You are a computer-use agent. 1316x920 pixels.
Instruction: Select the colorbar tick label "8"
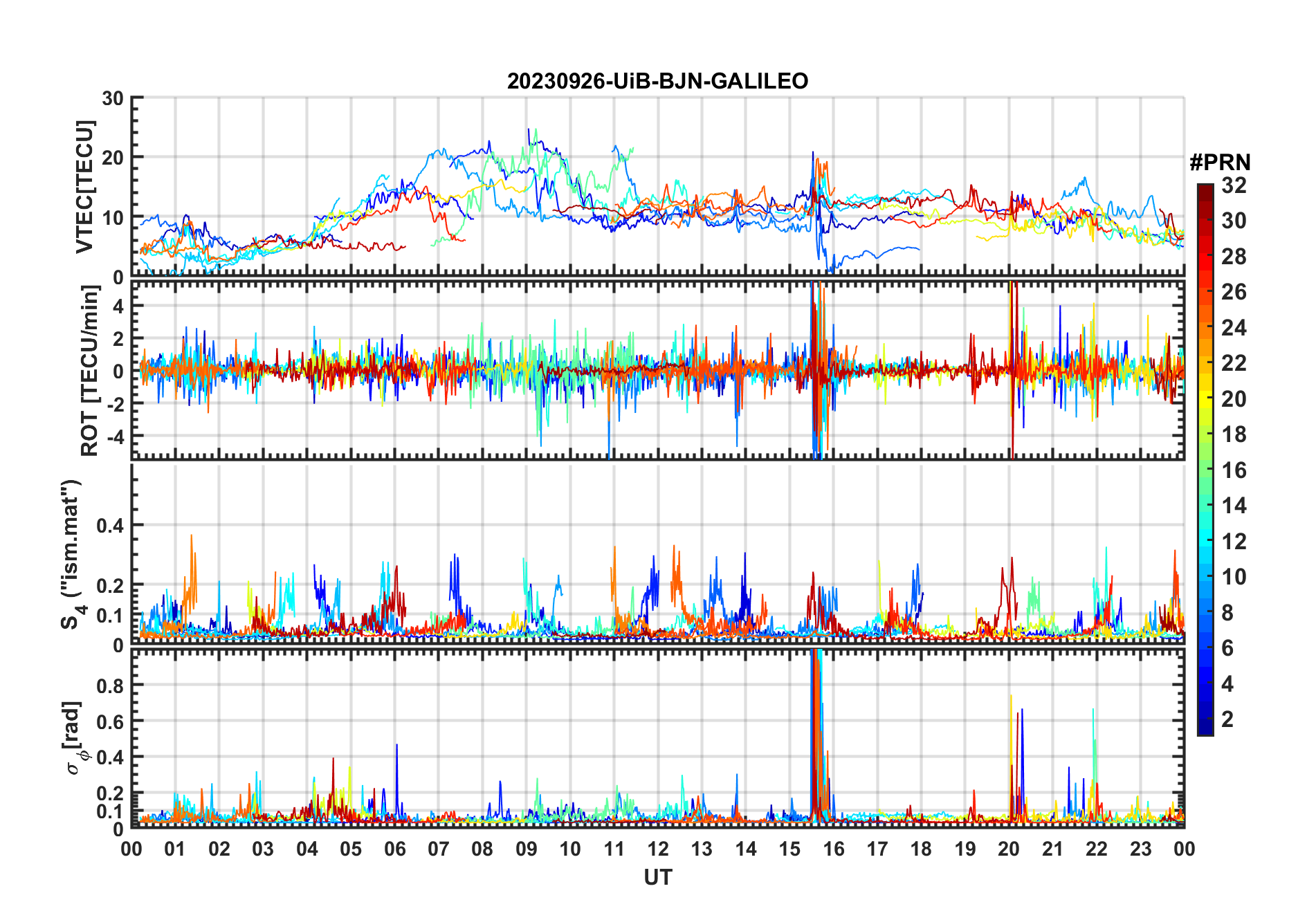click(1227, 613)
